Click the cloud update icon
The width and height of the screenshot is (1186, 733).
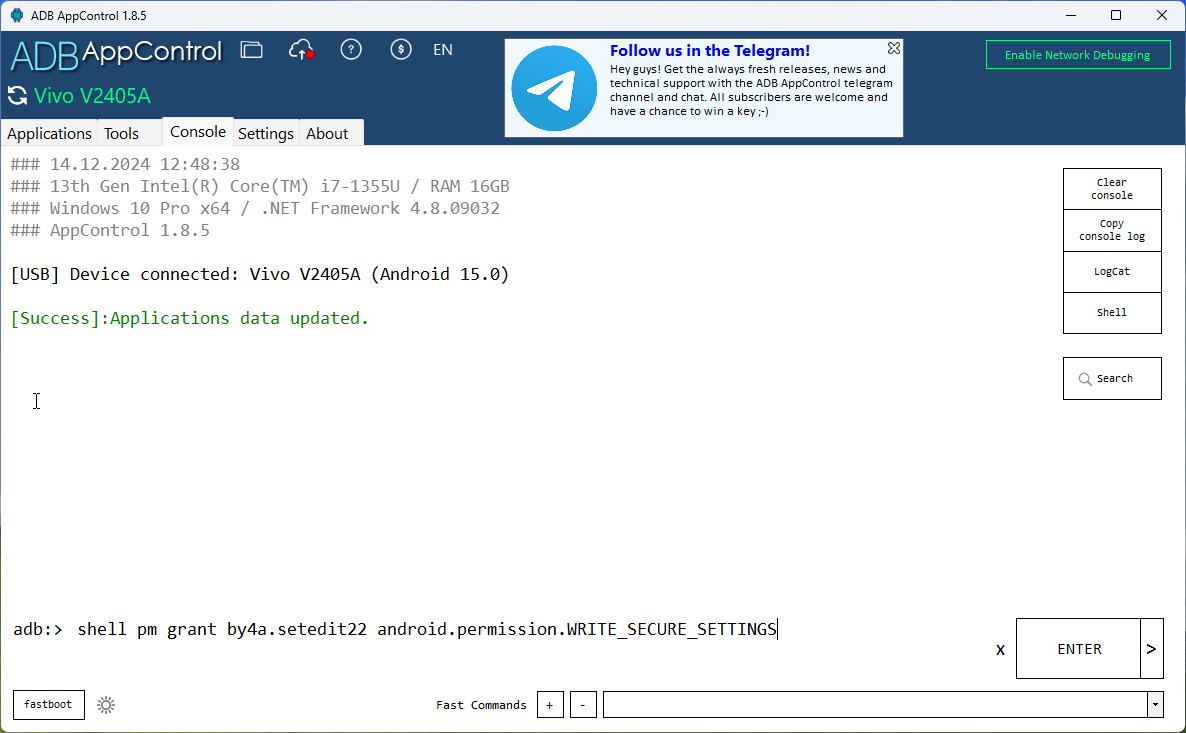pyautogui.click(x=301, y=50)
